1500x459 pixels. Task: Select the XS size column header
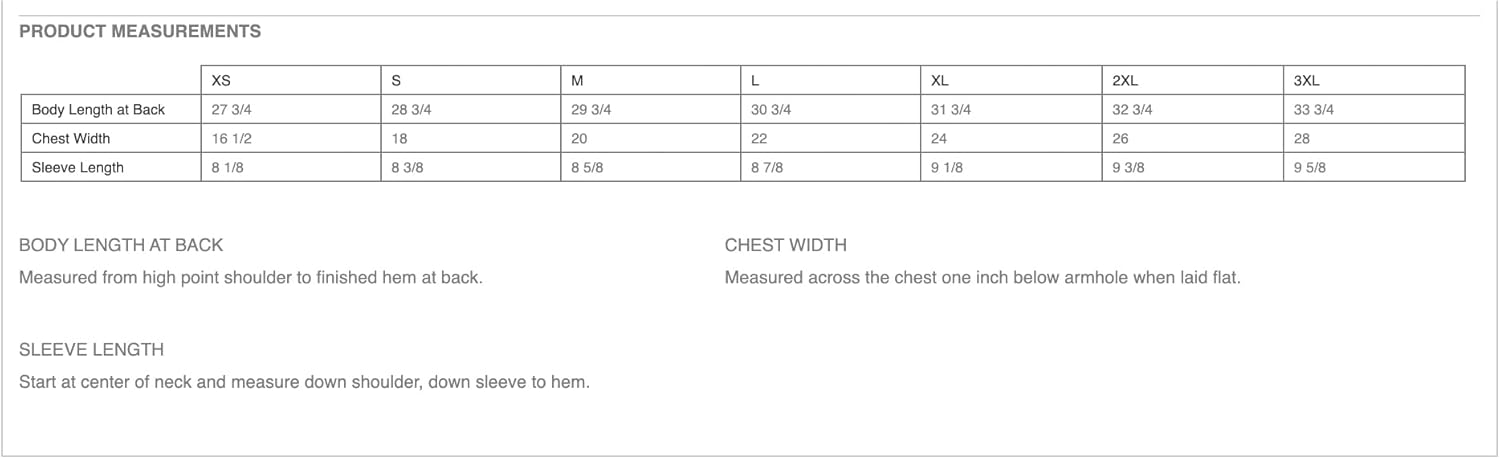coord(221,81)
